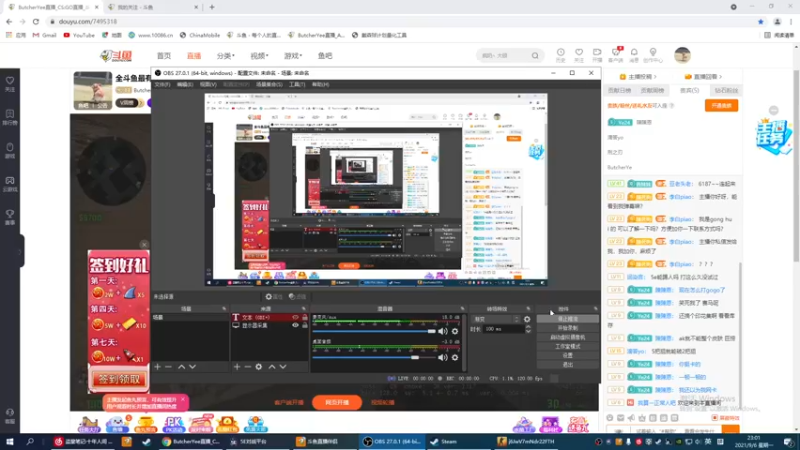Viewport: 800px width, 450px height.
Task: Open OBS settings from the controls panel
Action: pos(568,356)
